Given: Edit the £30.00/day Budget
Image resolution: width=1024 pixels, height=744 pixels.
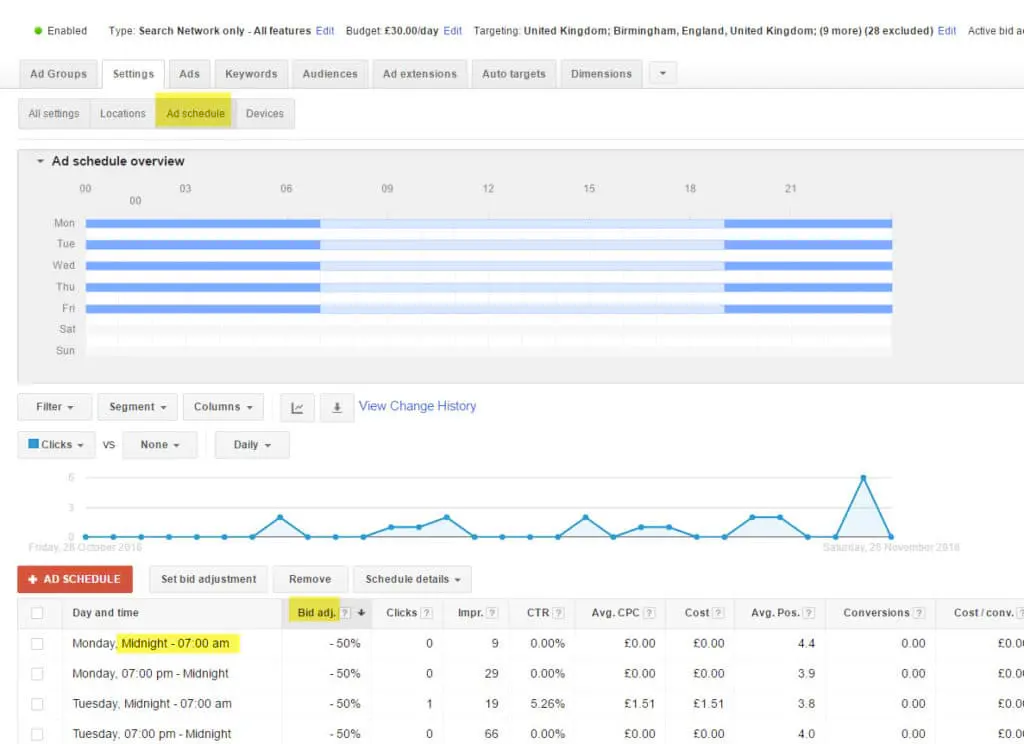Looking at the screenshot, I should coord(453,31).
